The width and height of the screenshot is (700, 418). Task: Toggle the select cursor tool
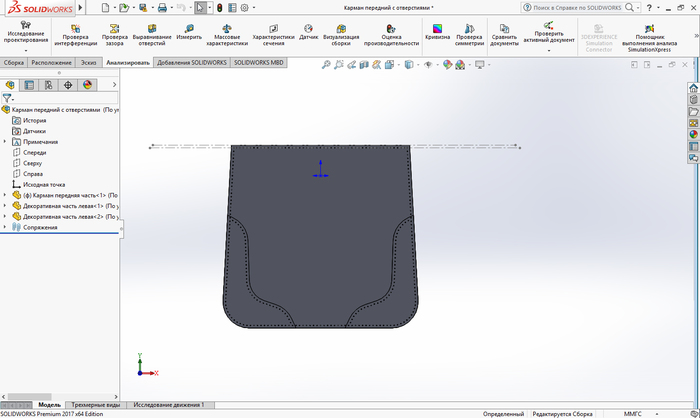pos(200,7)
